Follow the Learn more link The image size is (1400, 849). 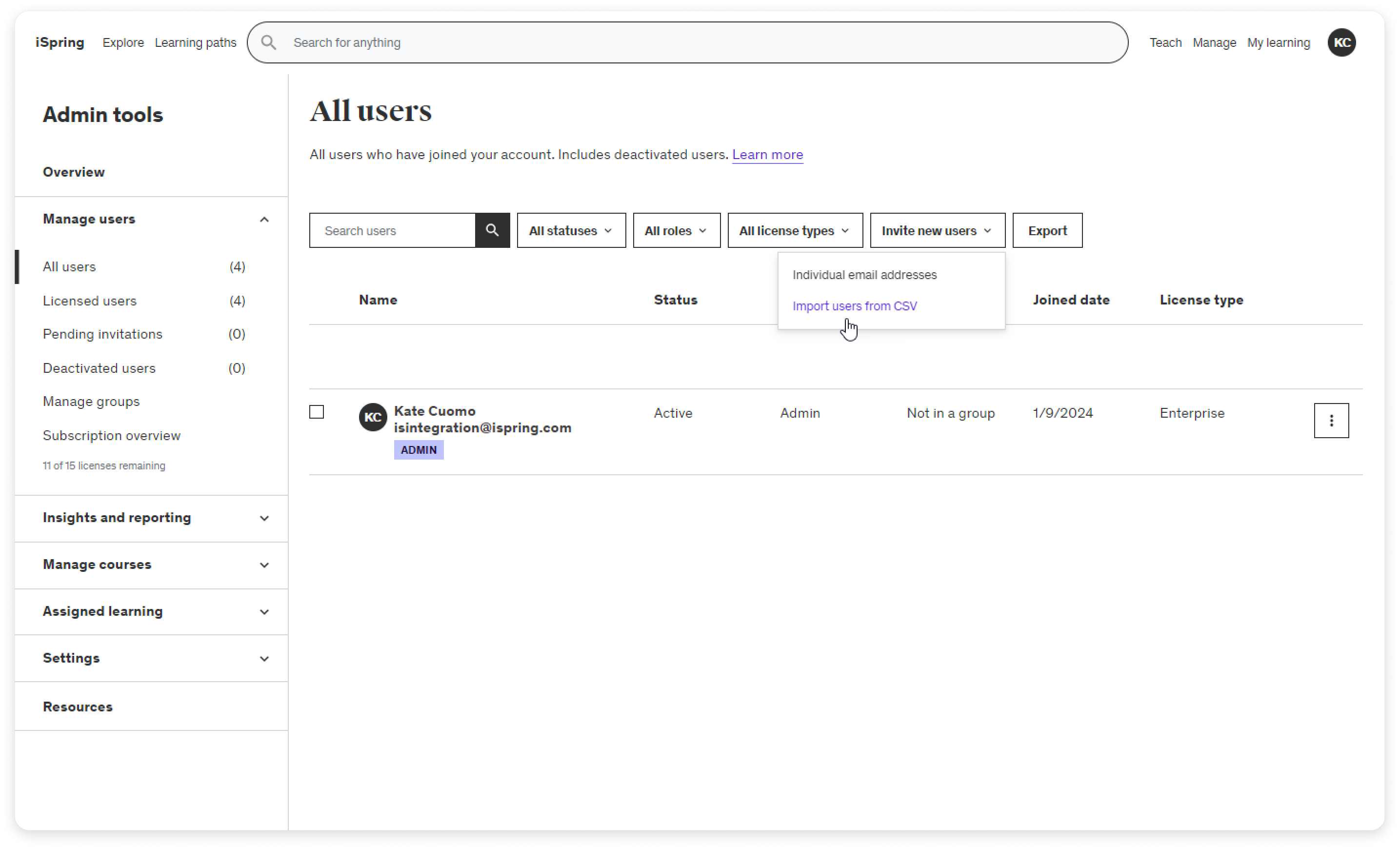[767, 155]
